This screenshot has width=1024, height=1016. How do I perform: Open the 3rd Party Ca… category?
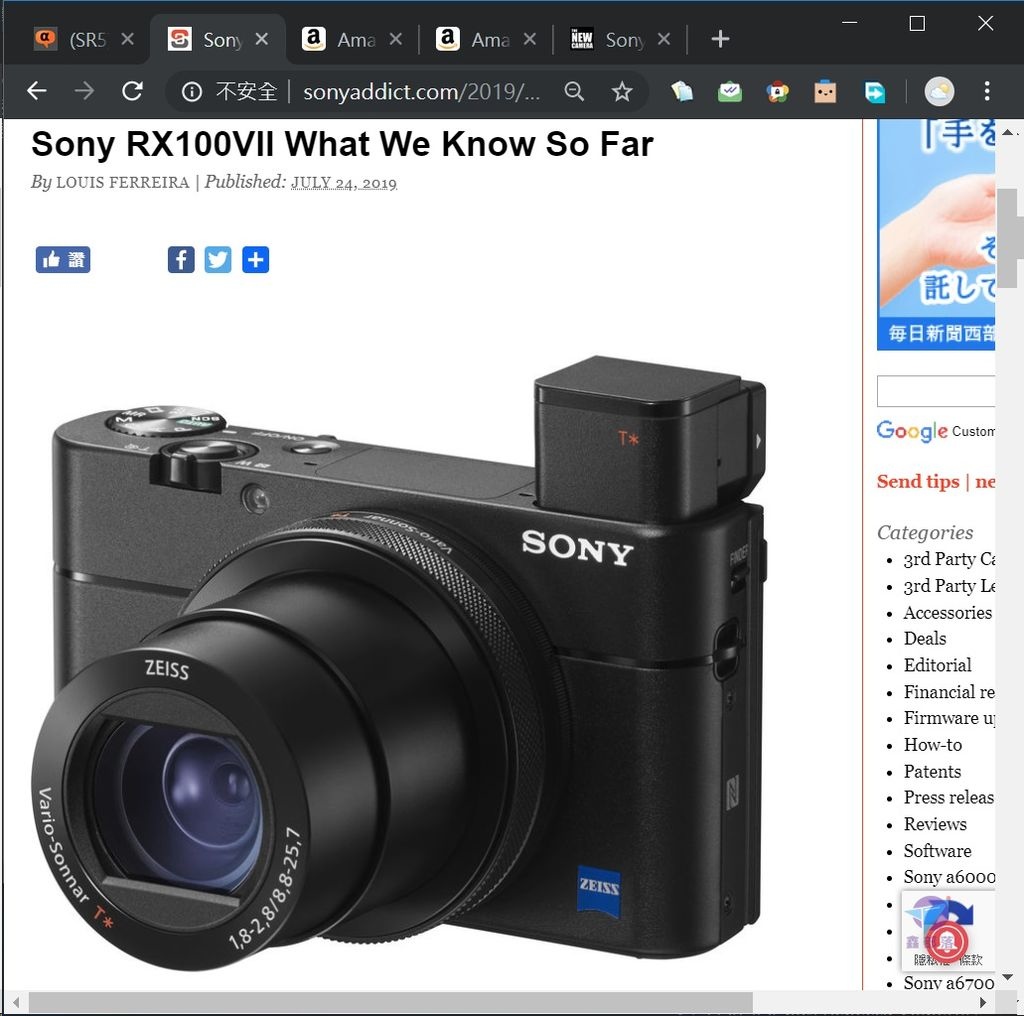(949, 559)
